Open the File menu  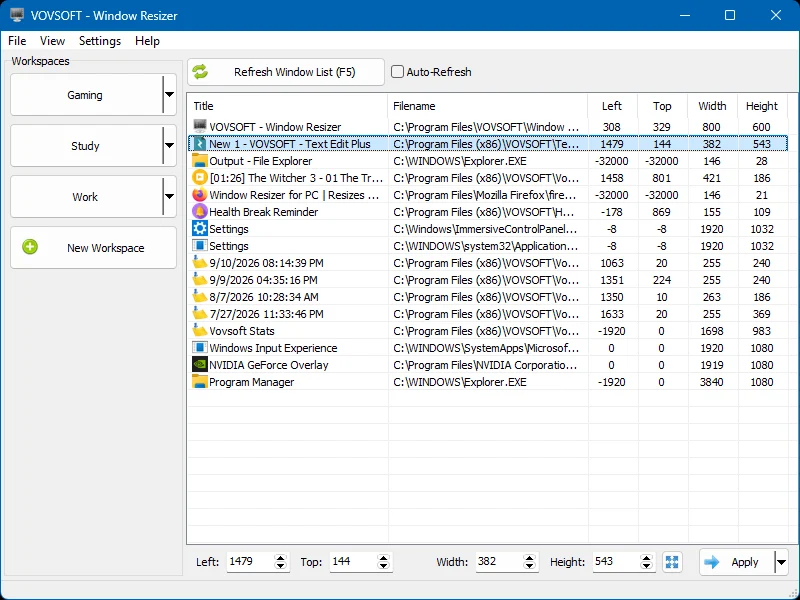(x=17, y=41)
